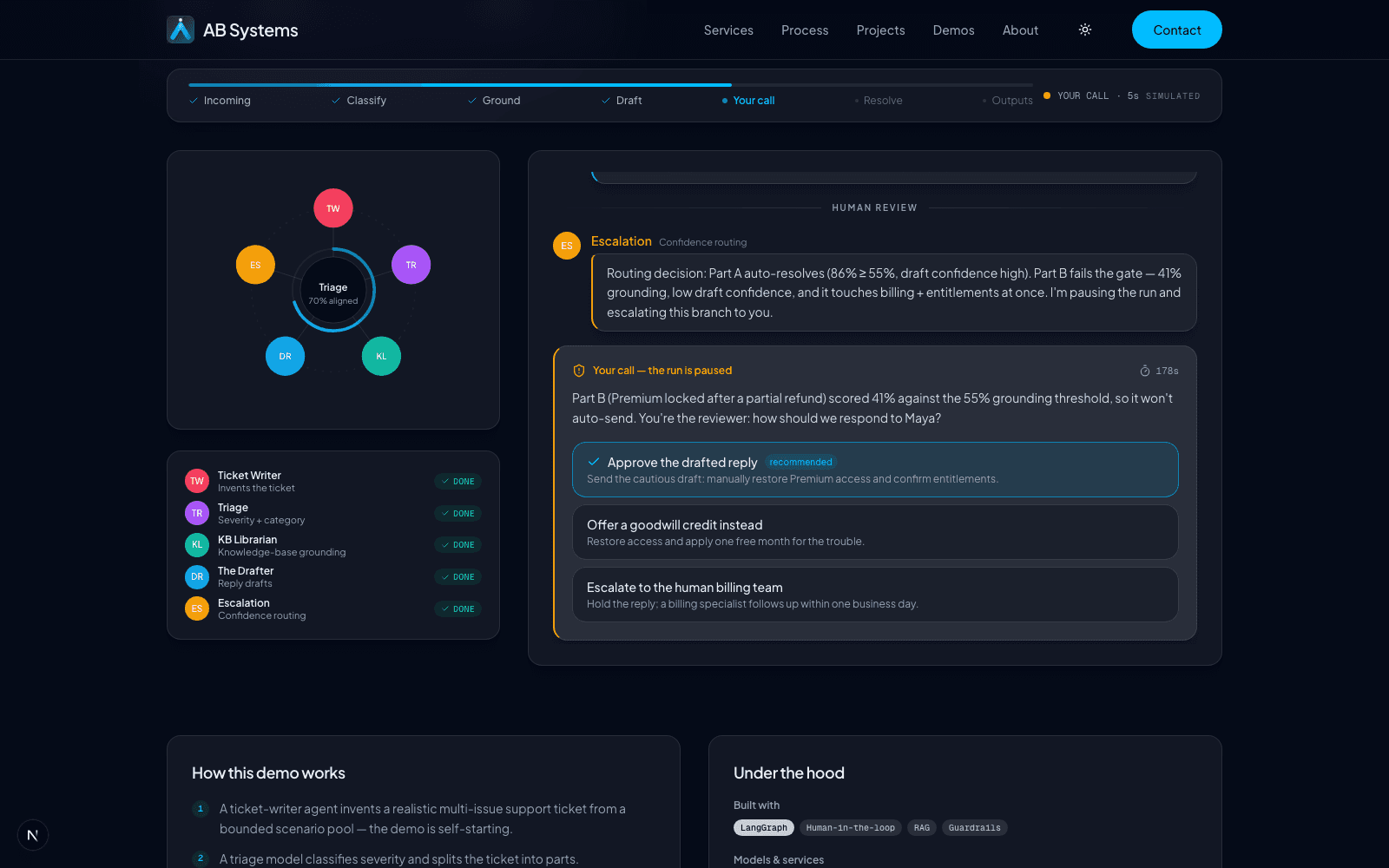Click the Guardrails tag

975,828
